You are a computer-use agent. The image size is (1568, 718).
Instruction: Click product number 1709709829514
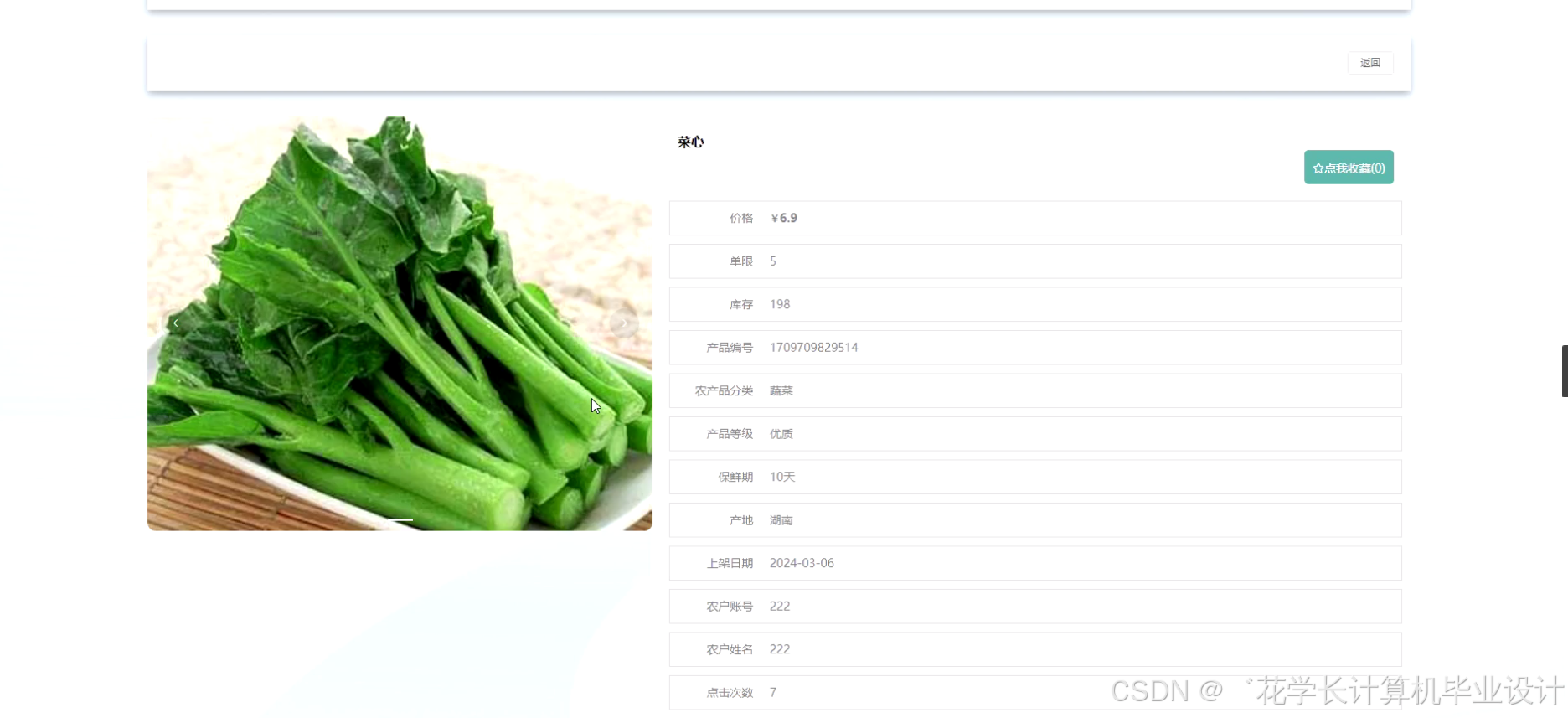coord(814,348)
